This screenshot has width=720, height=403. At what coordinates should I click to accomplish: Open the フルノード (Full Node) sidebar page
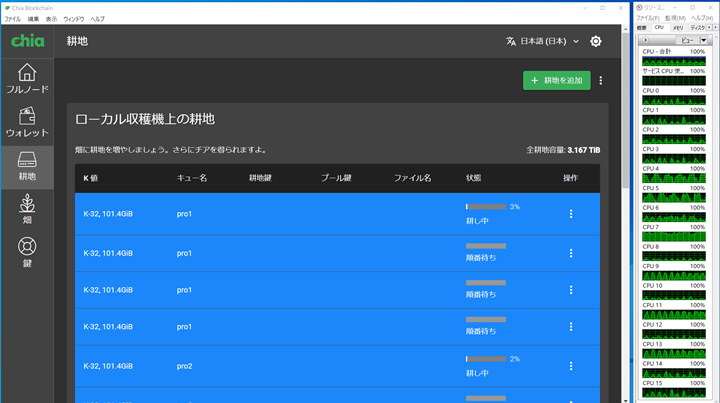click(27, 79)
